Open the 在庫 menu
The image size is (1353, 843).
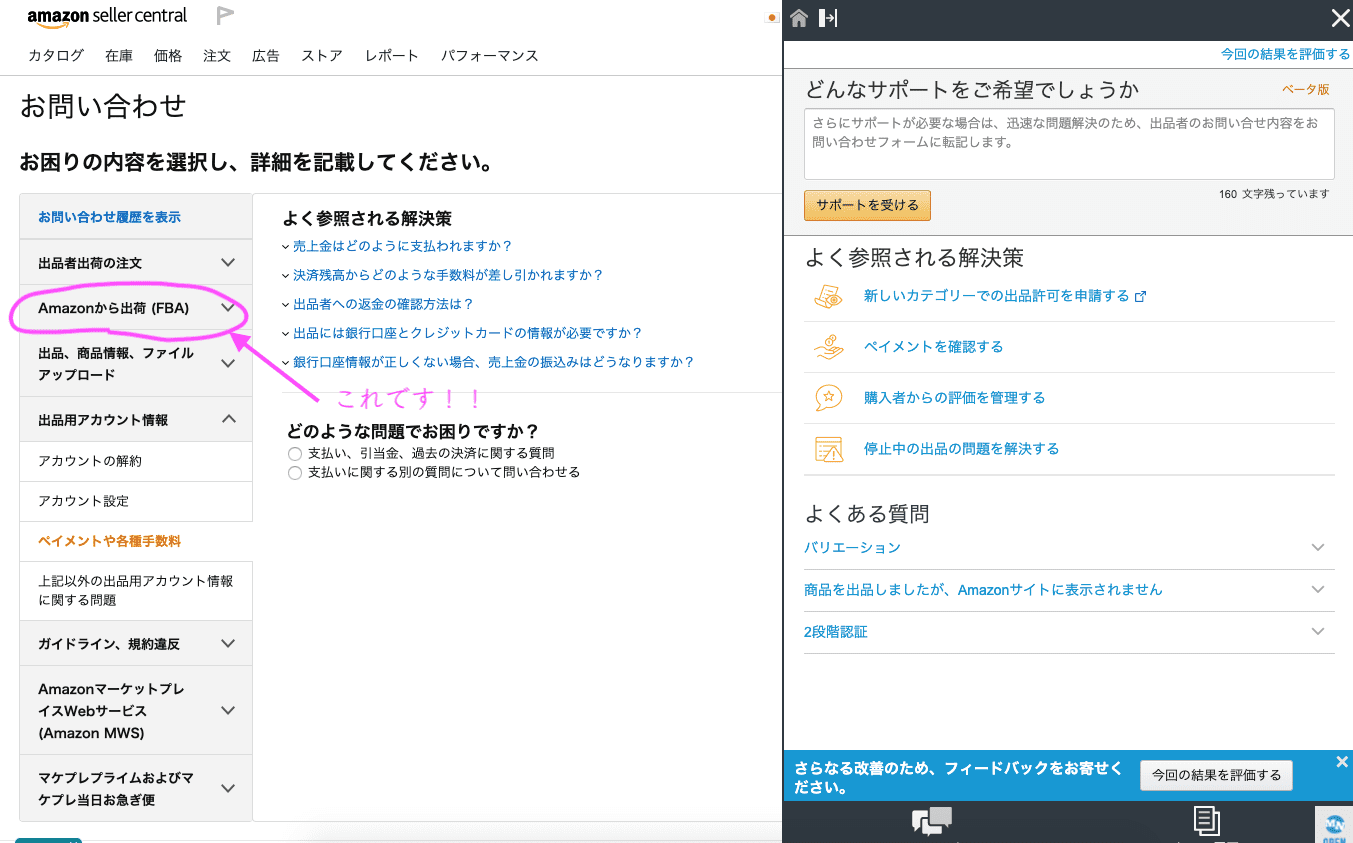click(119, 56)
